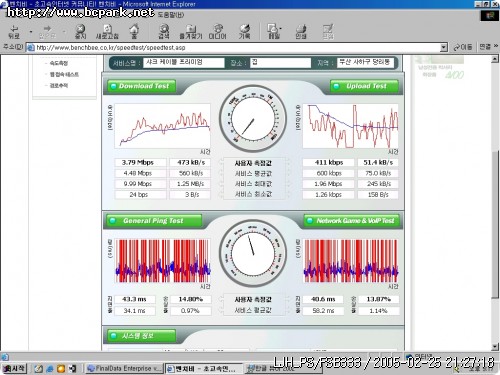This screenshot has height=375, width=500.
Task: Stop page loading with the 중지 icon
Action: click(x=80, y=32)
